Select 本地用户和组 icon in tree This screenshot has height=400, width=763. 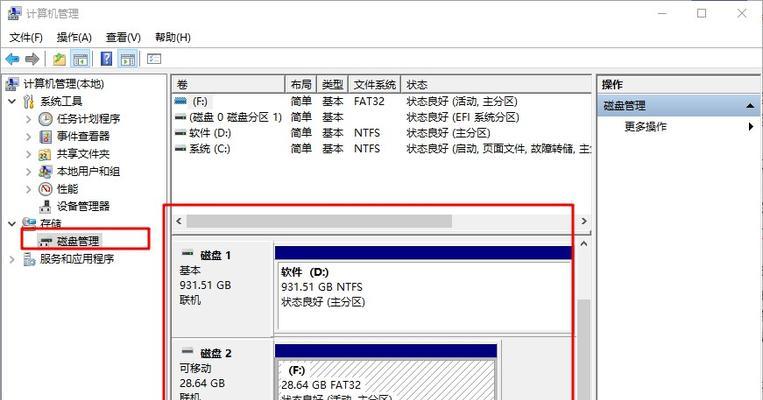(45, 171)
